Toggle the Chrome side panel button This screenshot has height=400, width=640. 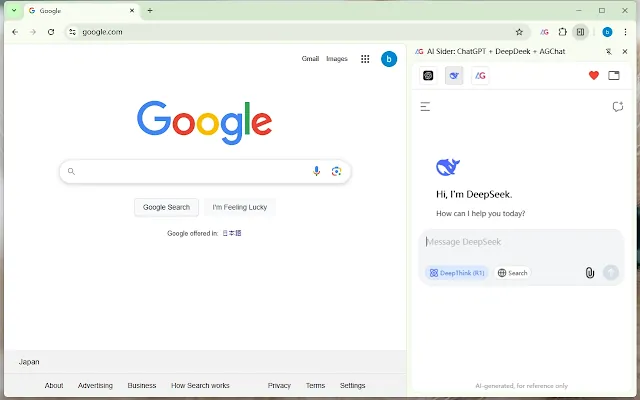coord(580,32)
